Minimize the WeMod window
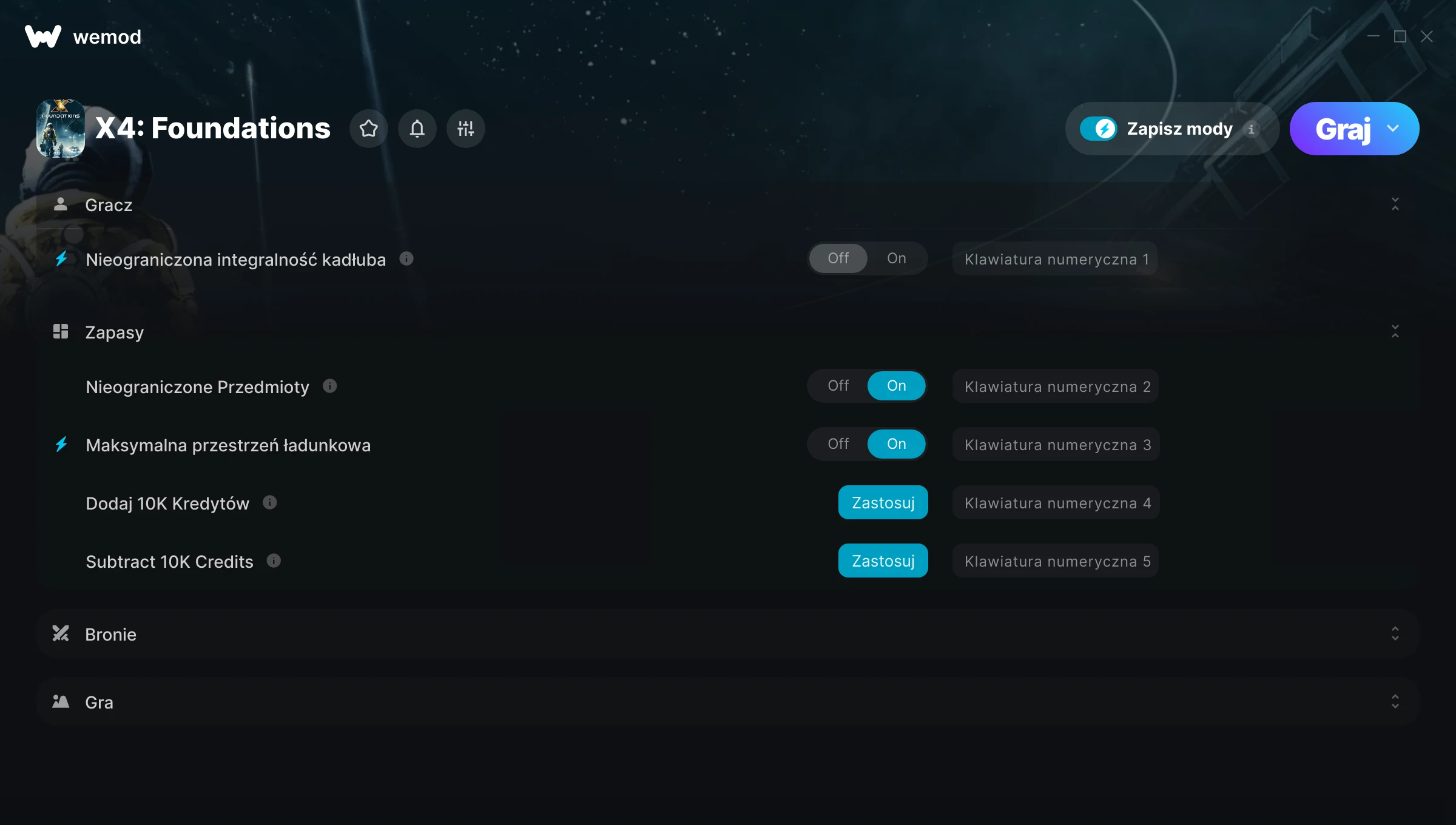Image resolution: width=1456 pixels, height=825 pixels. (1373, 36)
